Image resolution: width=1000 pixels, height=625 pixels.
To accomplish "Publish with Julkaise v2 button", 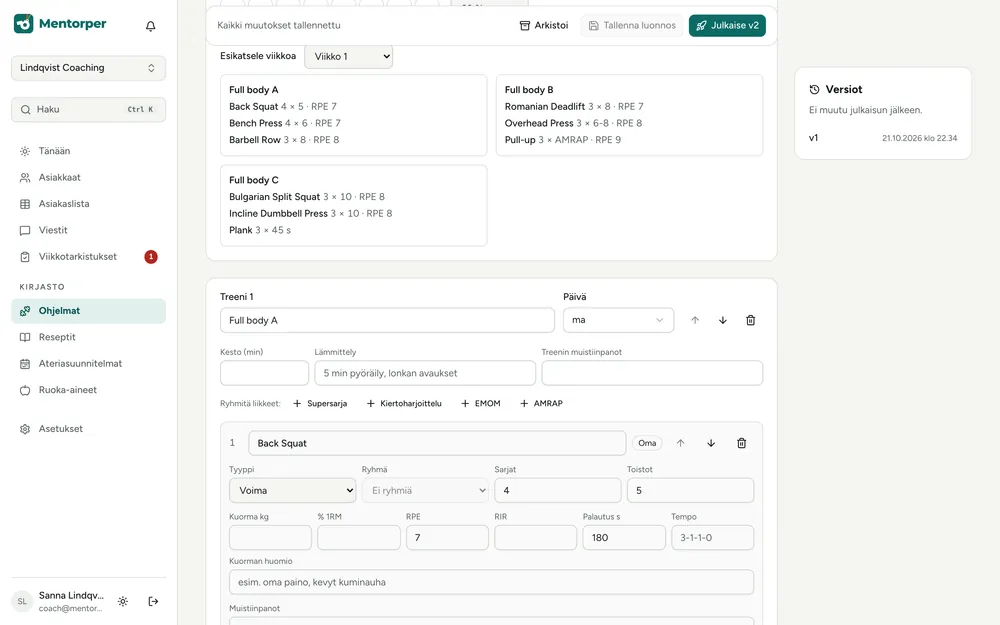I will click(x=727, y=26).
